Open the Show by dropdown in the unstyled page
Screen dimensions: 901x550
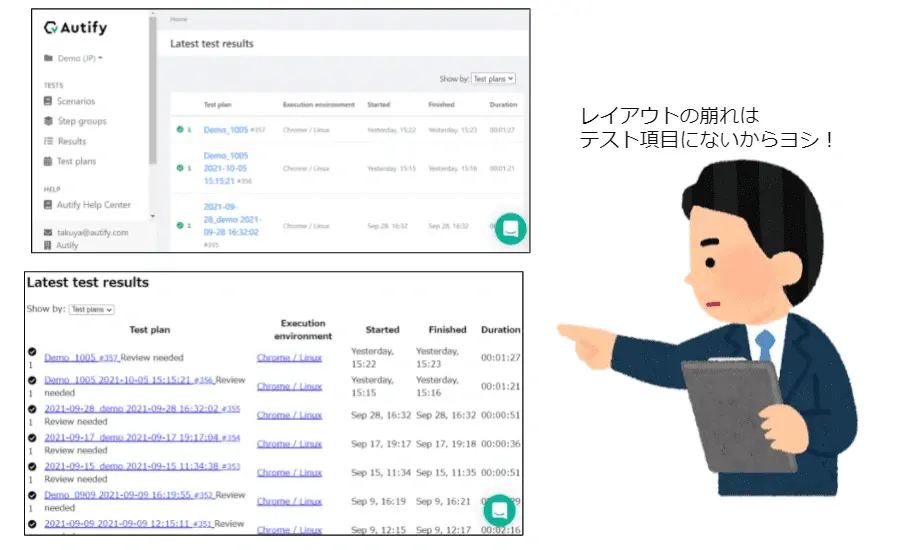pyautogui.click(x=91, y=310)
